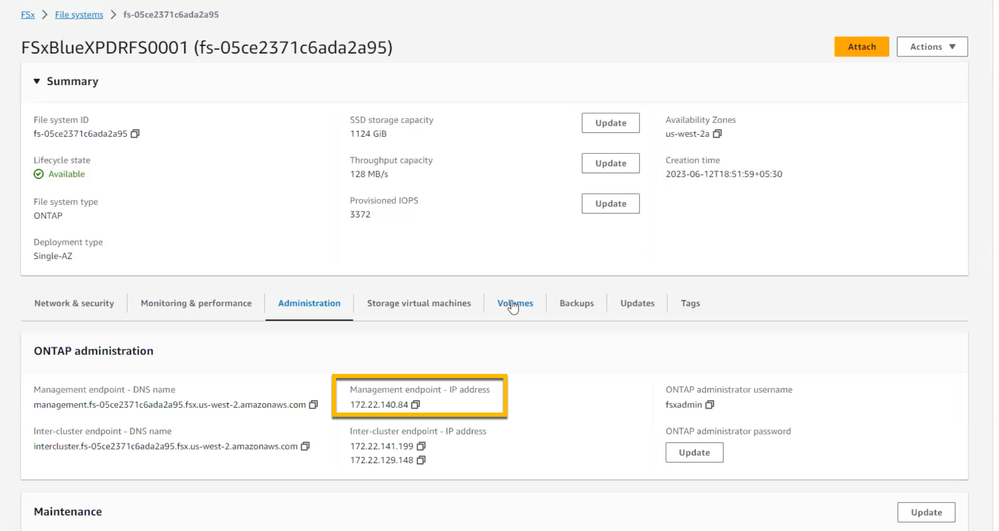999x531 pixels.
Task: Copy the management endpoint DNS name
Action: point(313,405)
